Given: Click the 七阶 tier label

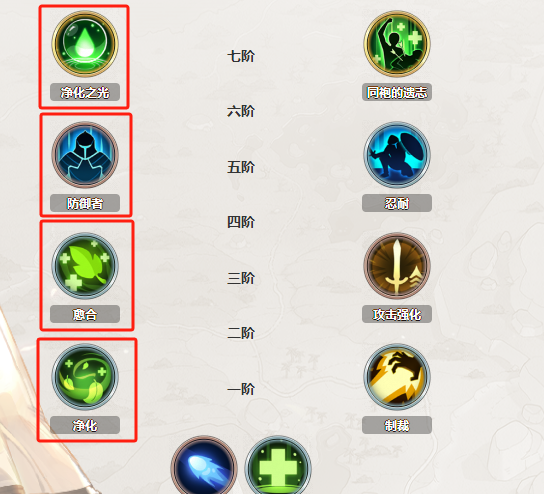Looking at the screenshot, I should [241, 56].
